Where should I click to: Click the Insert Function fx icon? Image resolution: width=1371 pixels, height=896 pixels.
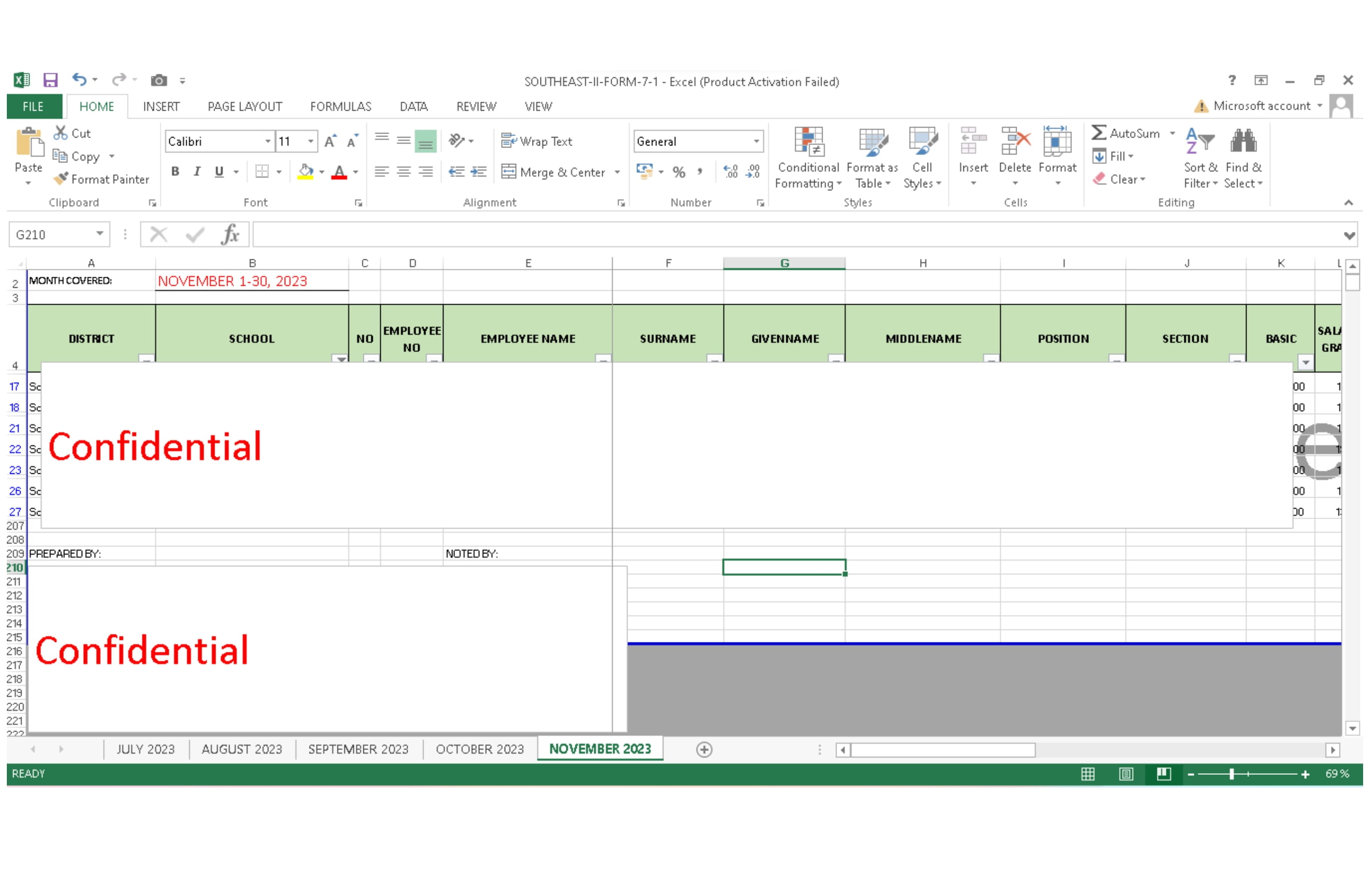[x=230, y=235]
